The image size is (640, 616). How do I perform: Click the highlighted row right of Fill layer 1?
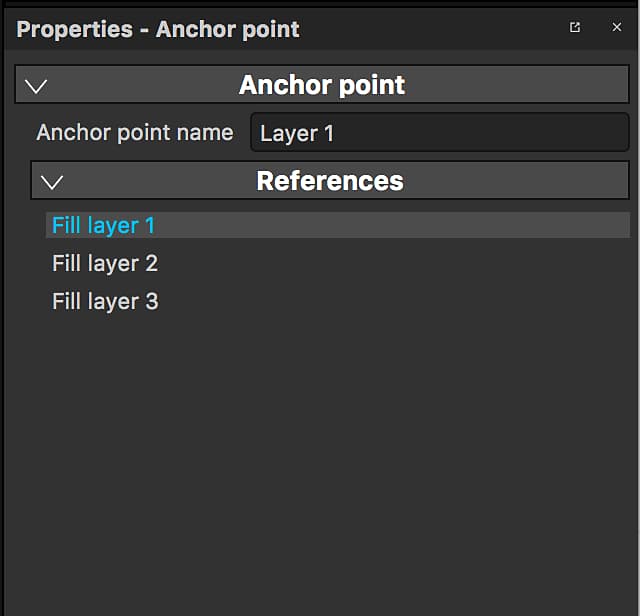point(392,225)
